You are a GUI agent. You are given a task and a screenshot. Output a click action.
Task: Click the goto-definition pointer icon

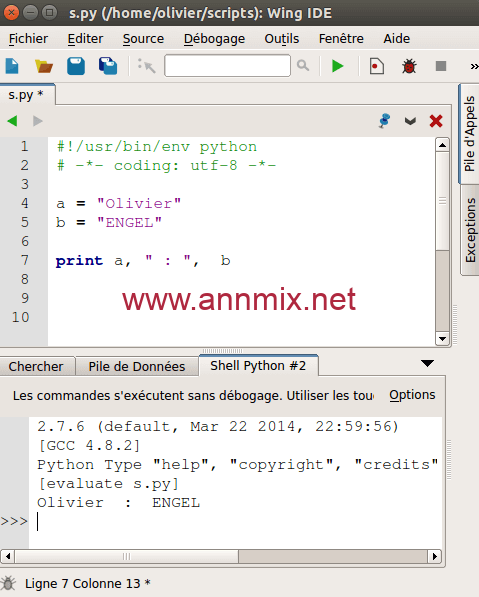coord(147,66)
